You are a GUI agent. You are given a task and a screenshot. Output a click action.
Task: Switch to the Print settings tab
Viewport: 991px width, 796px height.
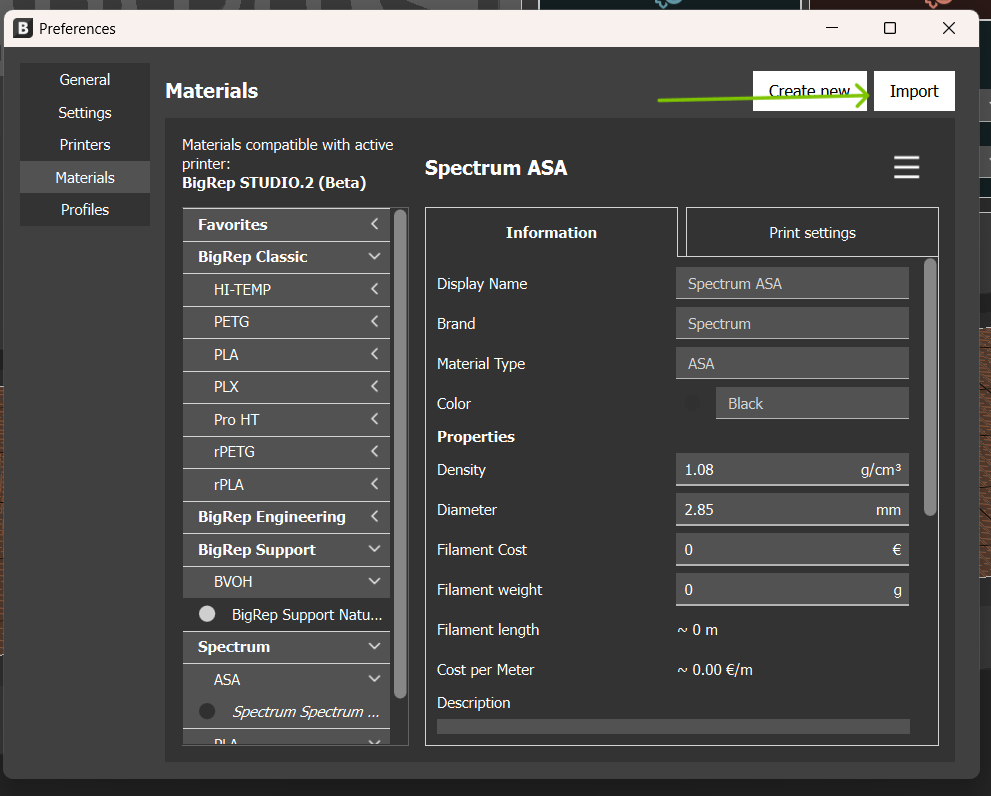(812, 233)
